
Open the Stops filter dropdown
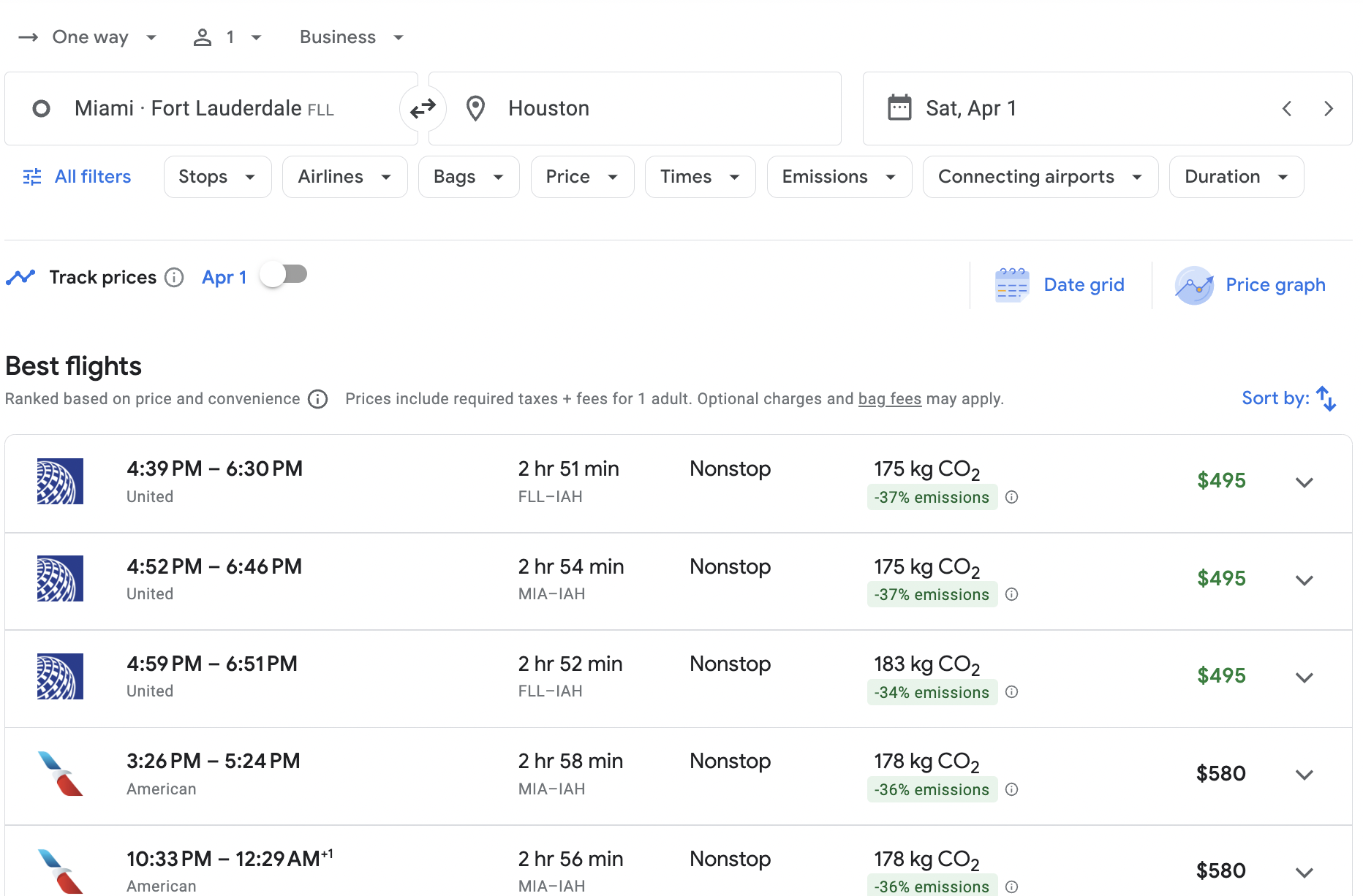218,177
